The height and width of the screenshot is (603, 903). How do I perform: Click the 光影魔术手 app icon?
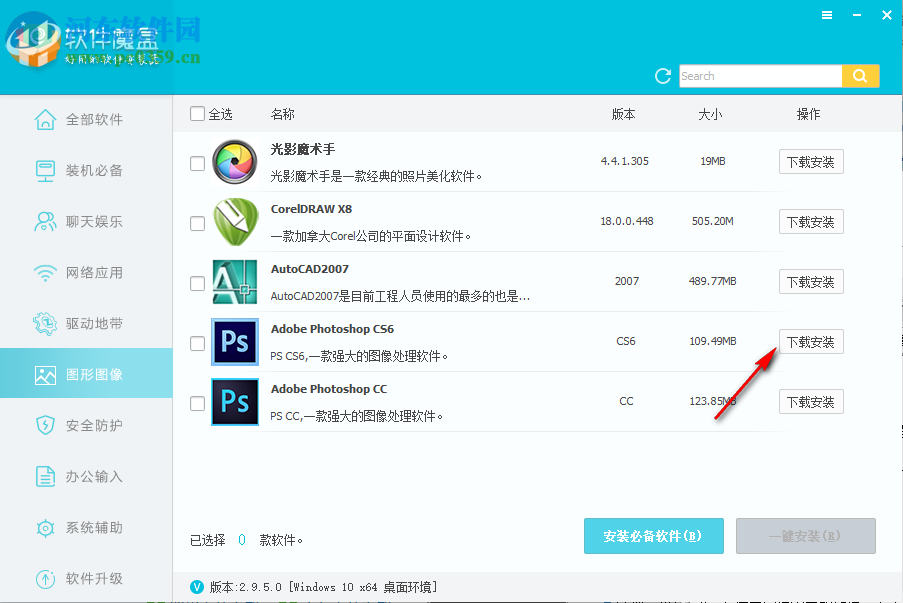tap(235, 162)
